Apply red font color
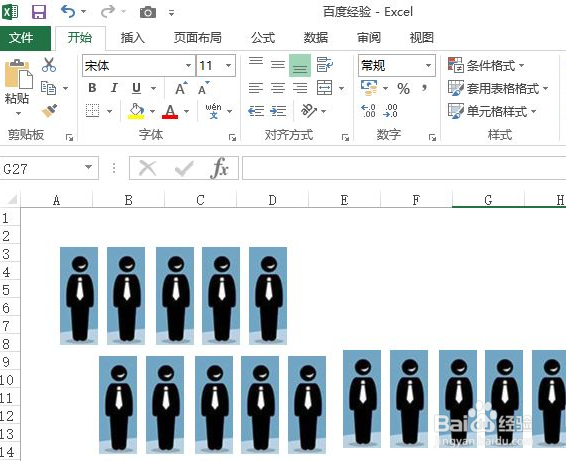The height and width of the screenshot is (461, 566). pyautogui.click(x=170, y=111)
